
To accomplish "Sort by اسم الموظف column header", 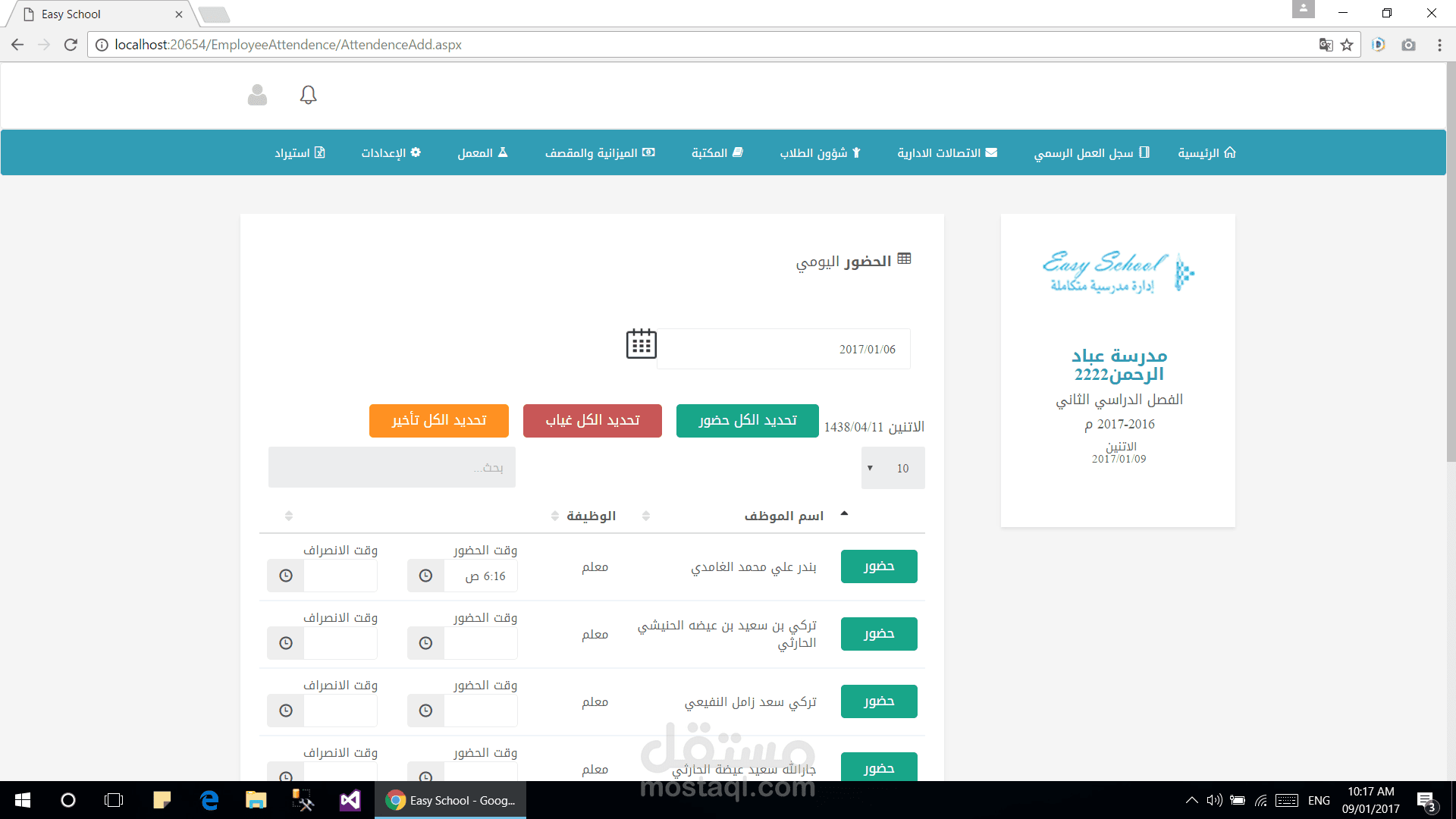I will 783,516.
